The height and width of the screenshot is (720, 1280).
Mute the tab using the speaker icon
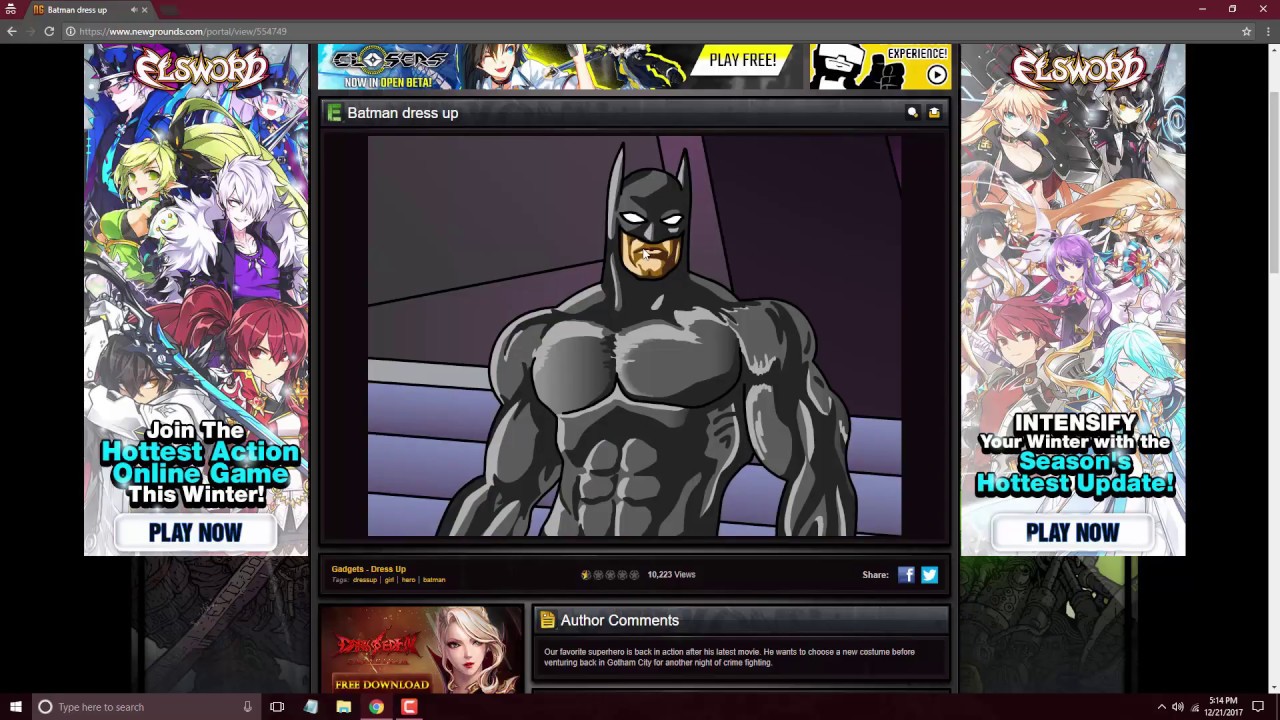[x=134, y=10]
